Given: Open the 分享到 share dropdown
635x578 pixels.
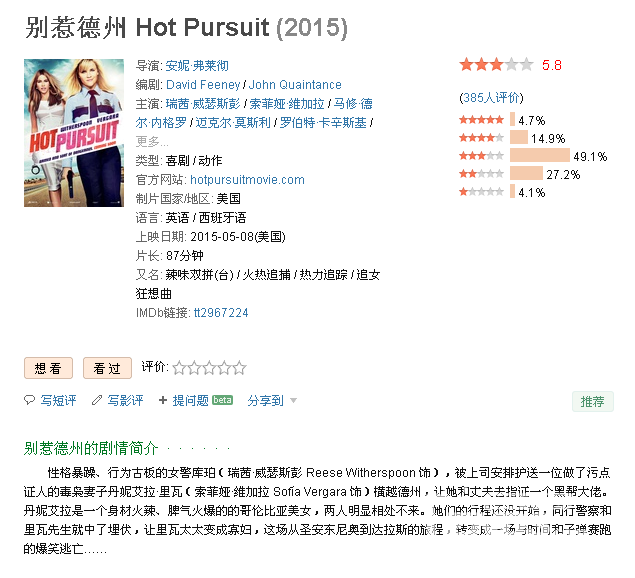Looking at the screenshot, I should click(272, 401).
